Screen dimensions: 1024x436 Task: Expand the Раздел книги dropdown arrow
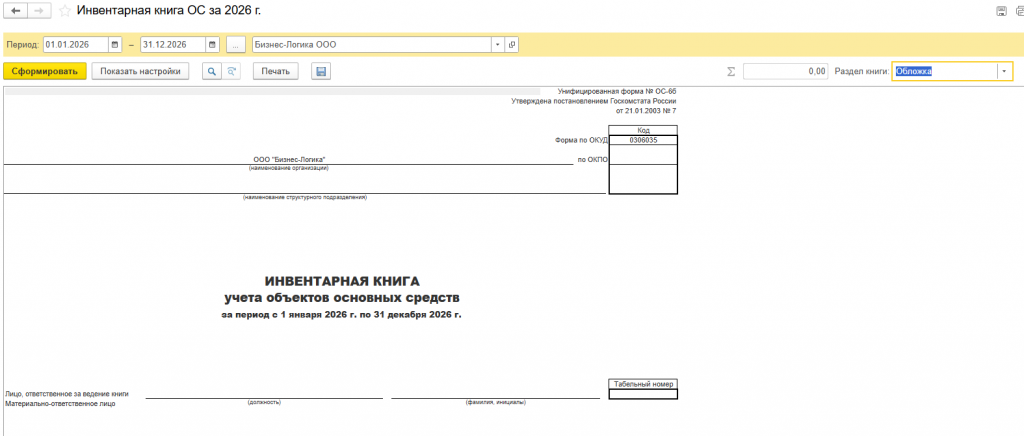1004,71
